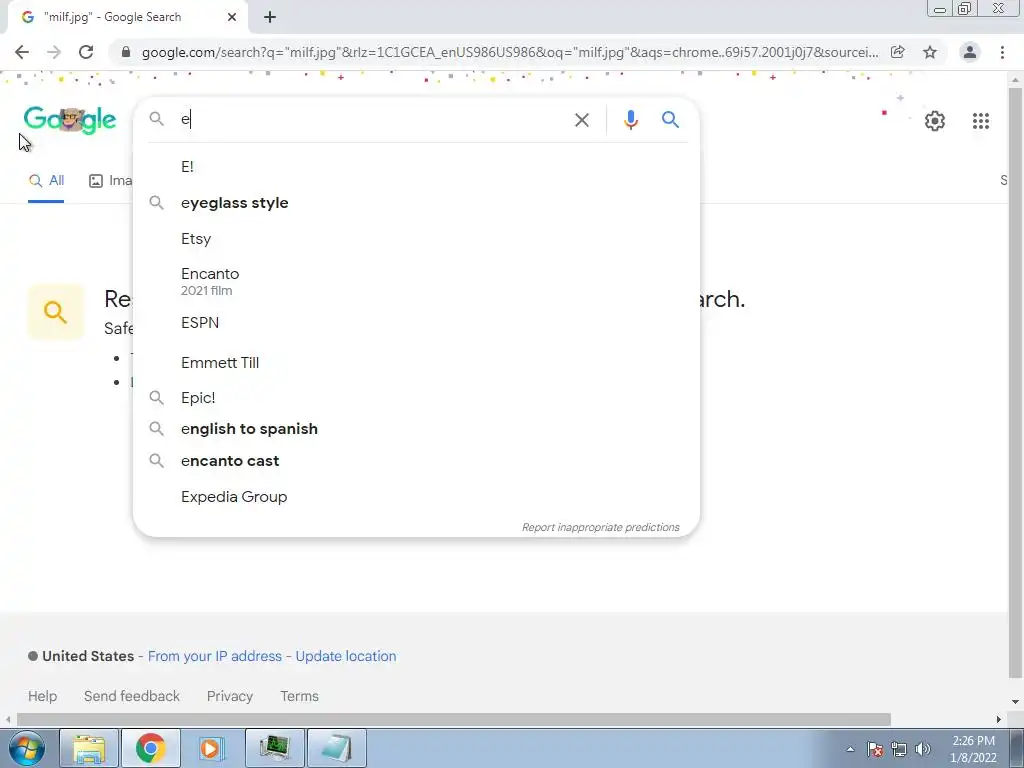This screenshot has height=768, width=1024.
Task: Open the Chrome three-dot menu
Action: point(1002,52)
